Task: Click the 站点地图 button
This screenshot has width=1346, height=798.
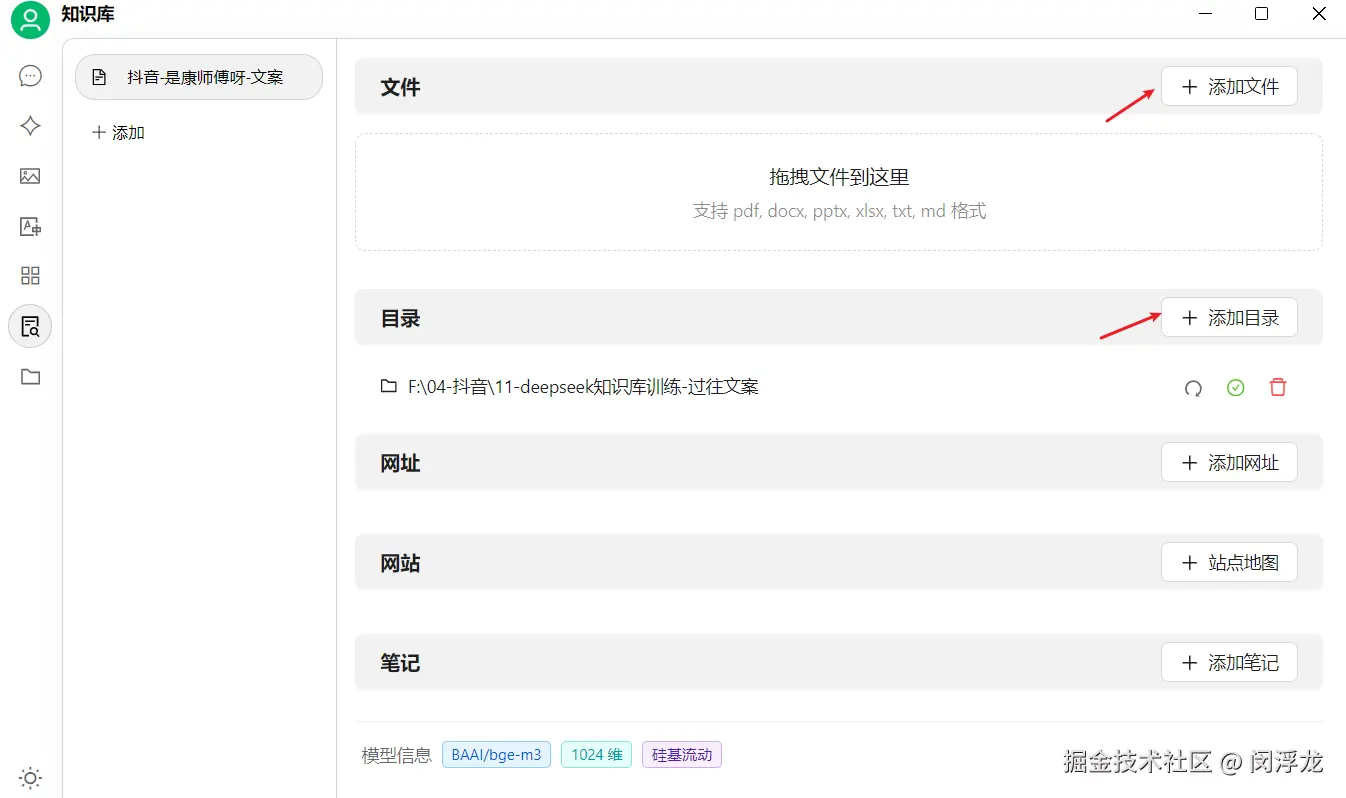Action: (x=1229, y=563)
